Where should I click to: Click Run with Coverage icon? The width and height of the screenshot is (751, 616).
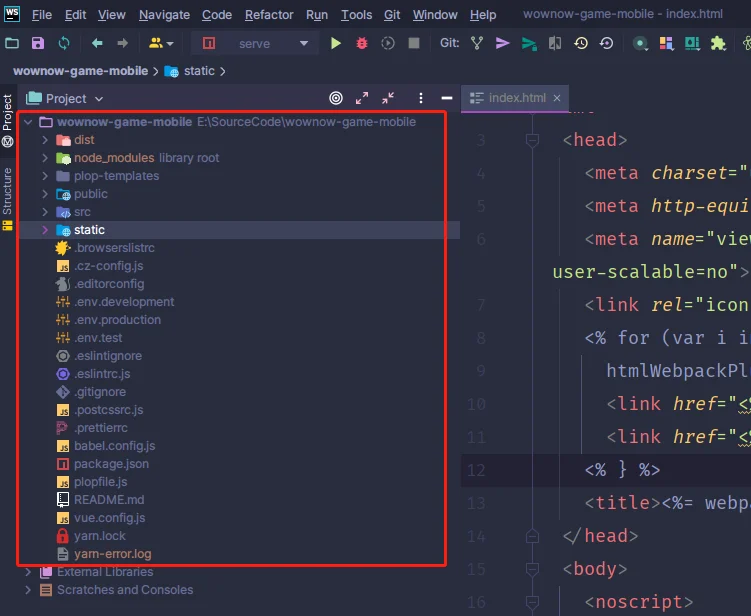click(x=387, y=44)
